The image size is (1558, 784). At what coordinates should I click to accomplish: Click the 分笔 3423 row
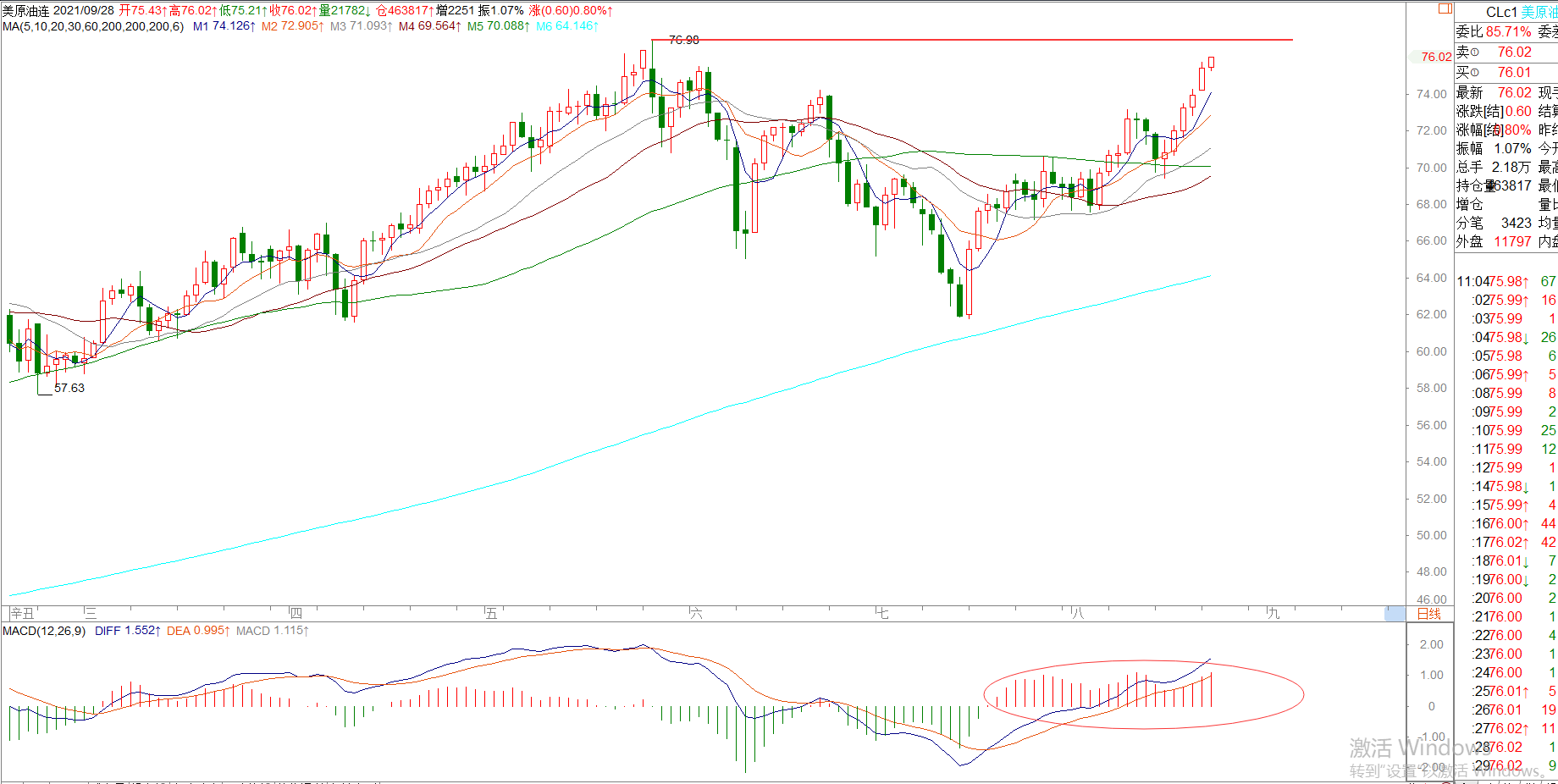[x=1494, y=224]
